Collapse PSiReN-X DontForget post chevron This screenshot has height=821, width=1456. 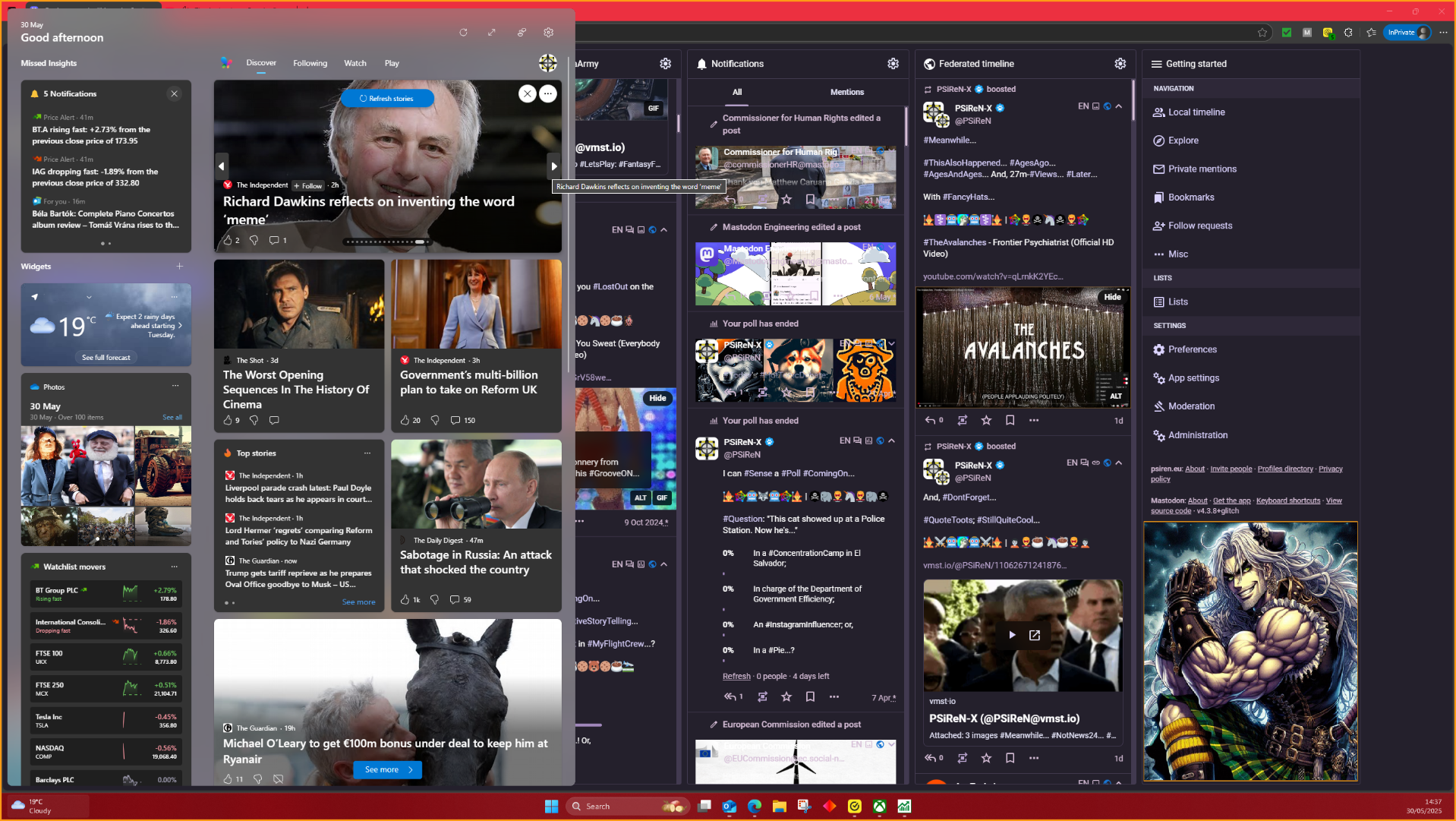point(1119,463)
